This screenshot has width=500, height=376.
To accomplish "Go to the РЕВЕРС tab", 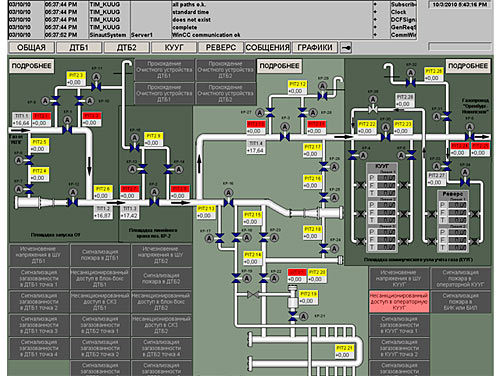I will pyautogui.click(x=221, y=48).
